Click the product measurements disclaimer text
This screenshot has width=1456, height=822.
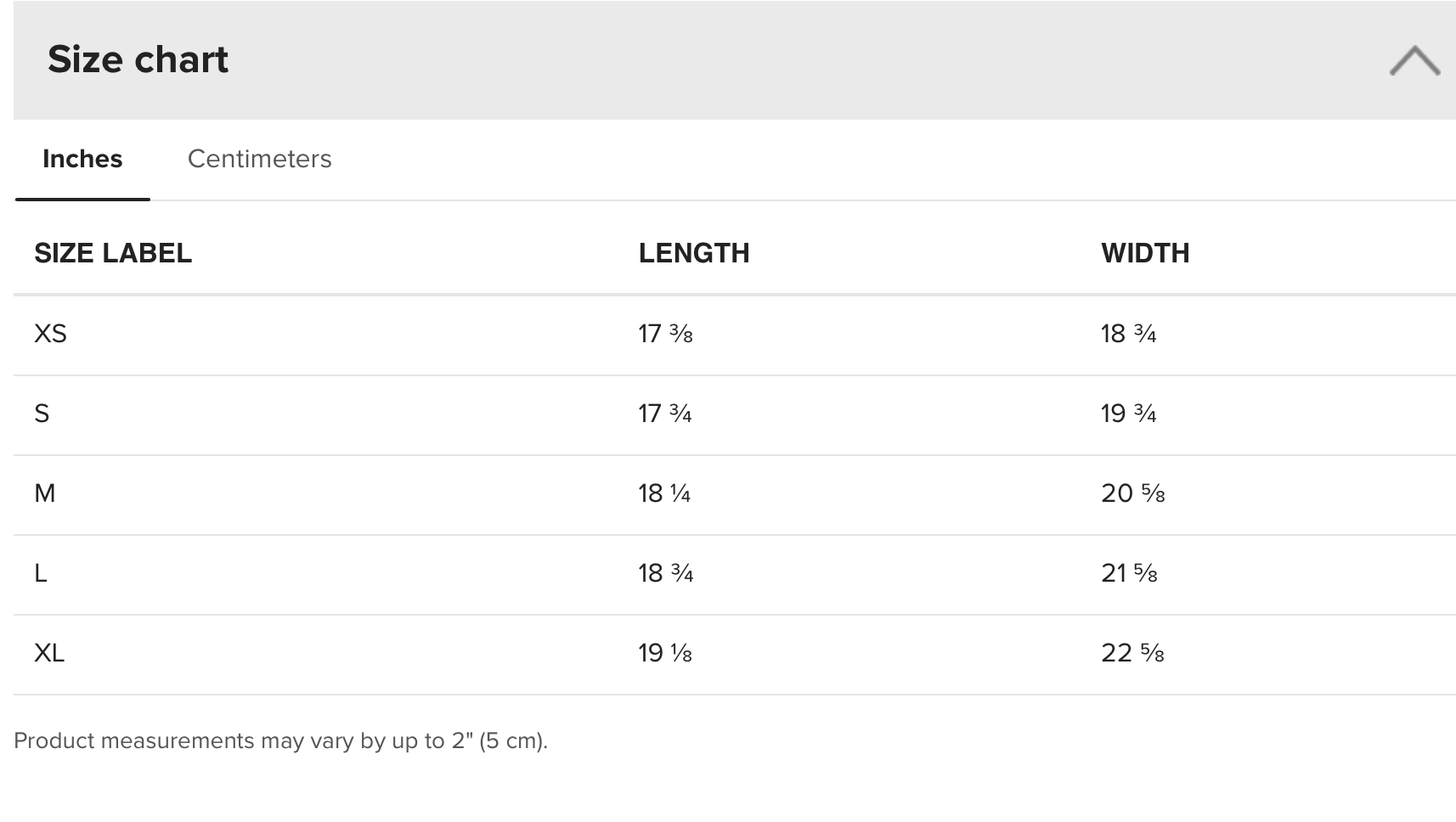[x=281, y=741]
